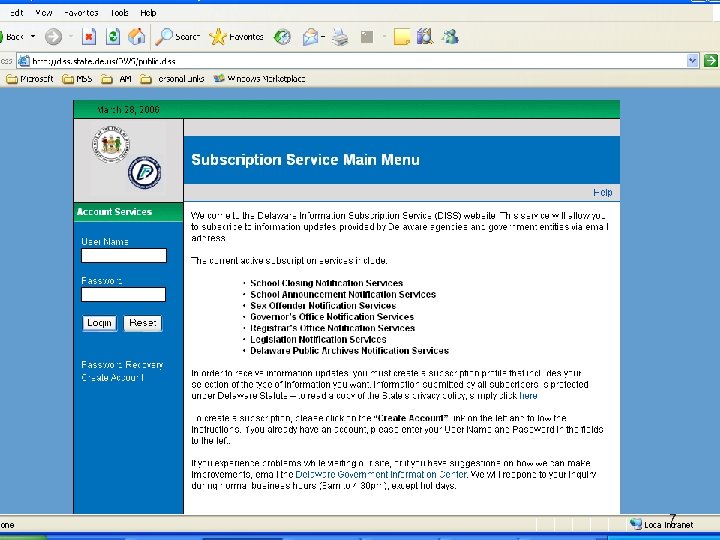Screen dimensions: 720x540
Task: Expand the Edit icon's dropdown arrow
Action: [384, 37]
